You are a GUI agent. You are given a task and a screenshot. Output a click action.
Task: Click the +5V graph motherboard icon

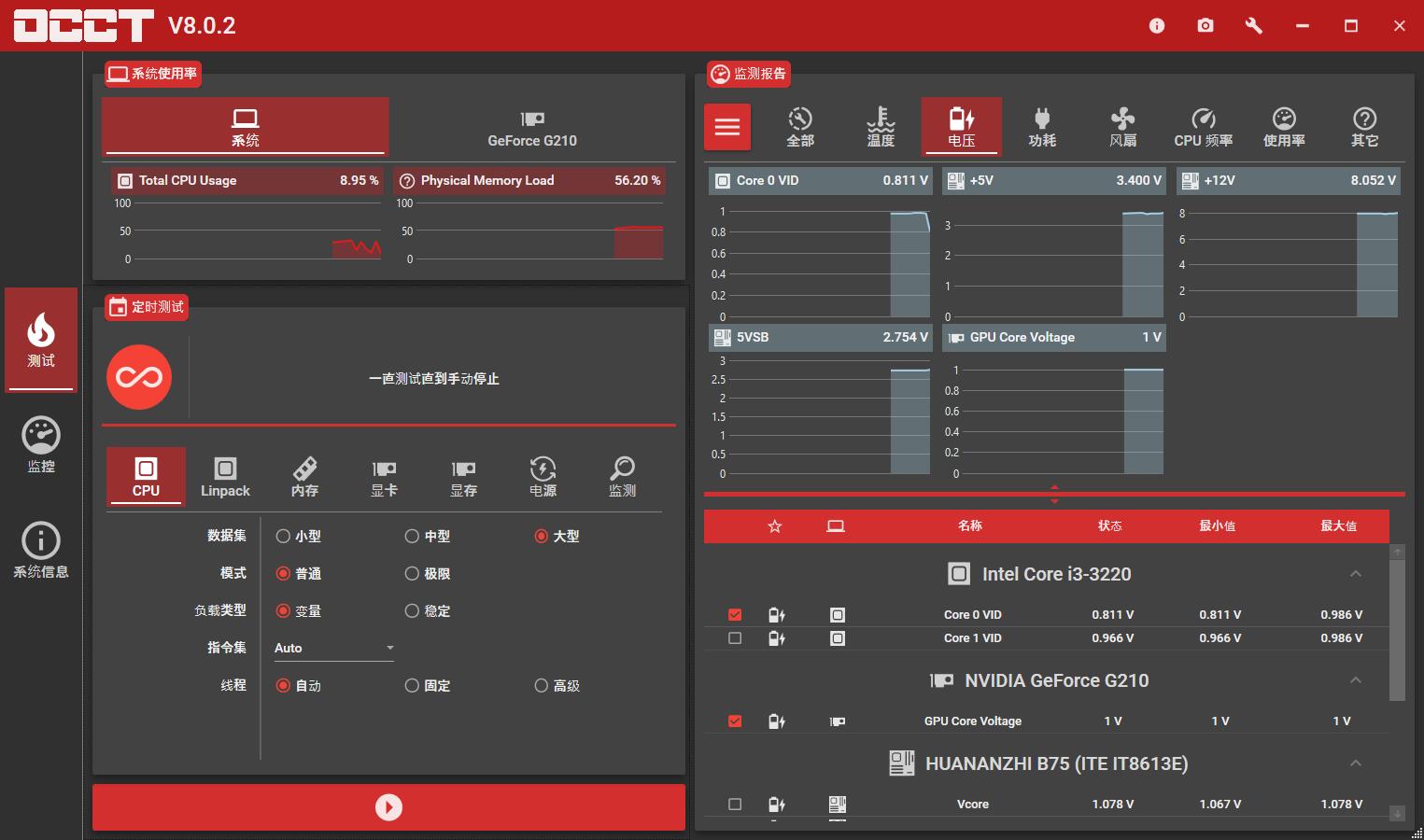[955, 181]
